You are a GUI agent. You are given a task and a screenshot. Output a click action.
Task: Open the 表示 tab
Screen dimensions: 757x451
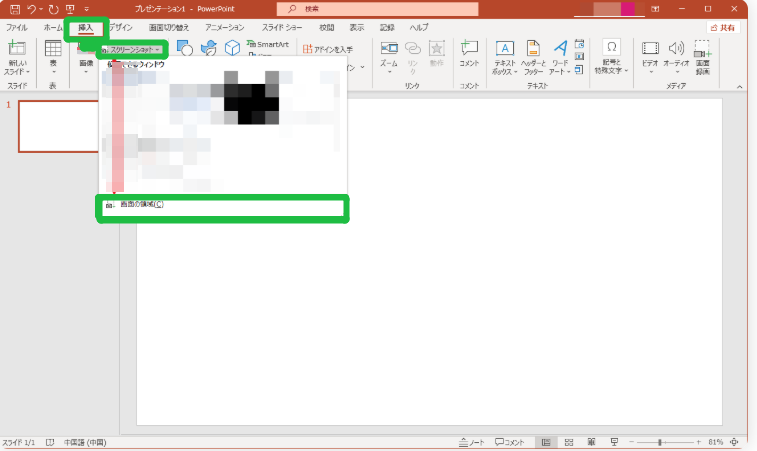[357, 28]
